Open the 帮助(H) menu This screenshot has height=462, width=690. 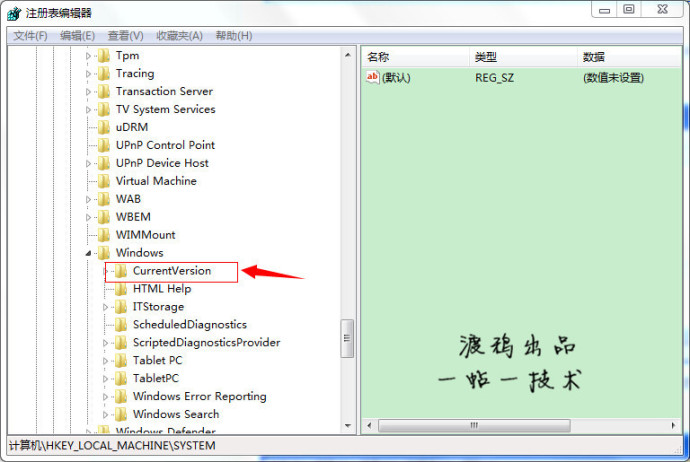231,36
